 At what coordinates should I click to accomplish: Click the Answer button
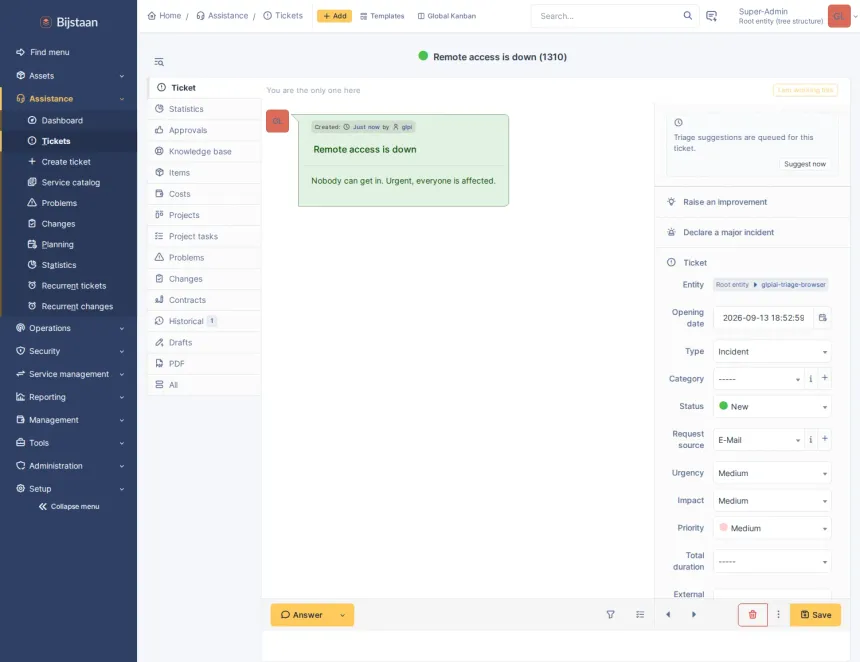coord(302,615)
